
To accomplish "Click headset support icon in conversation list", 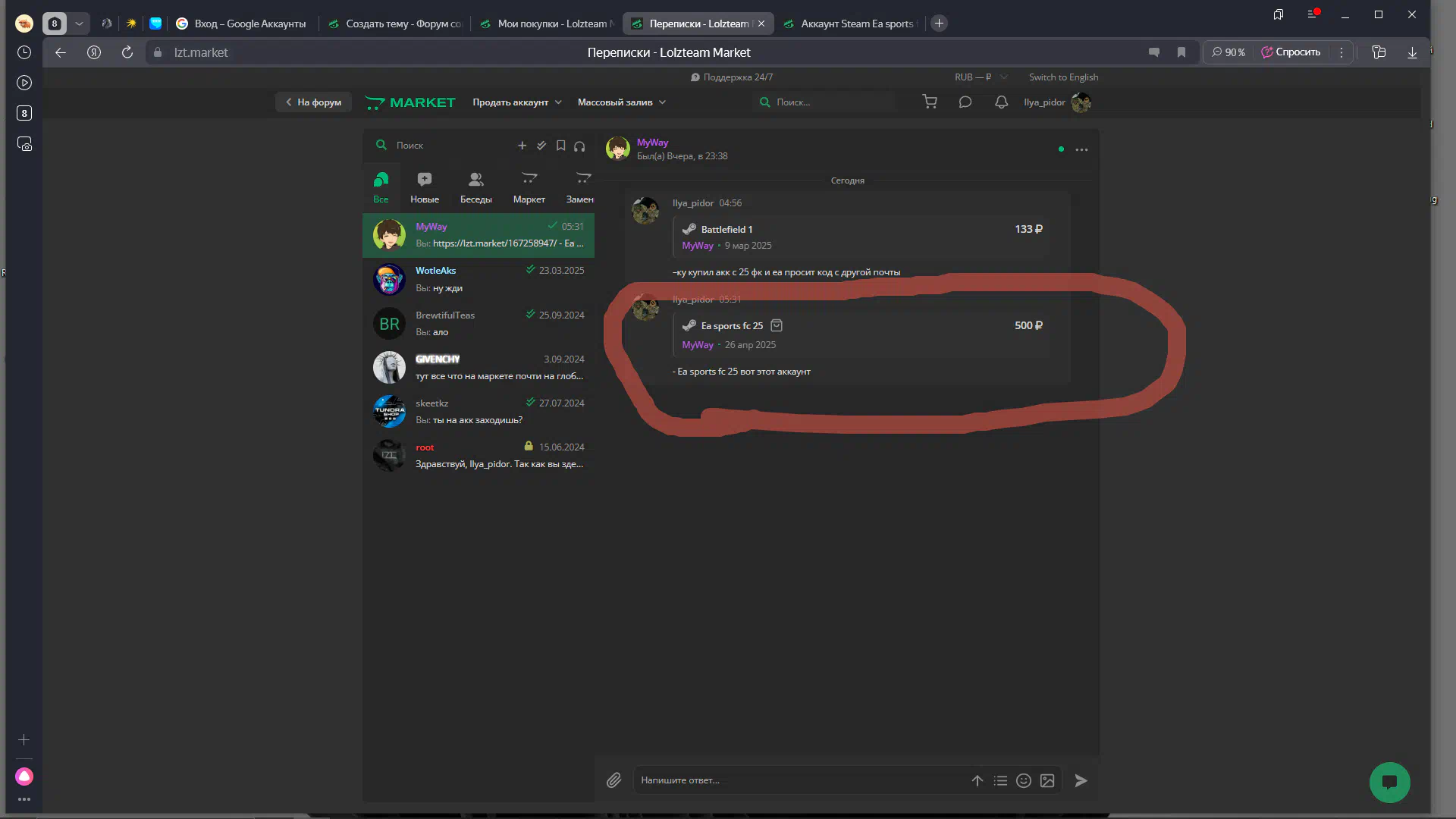I will click(x=579, y=146).
